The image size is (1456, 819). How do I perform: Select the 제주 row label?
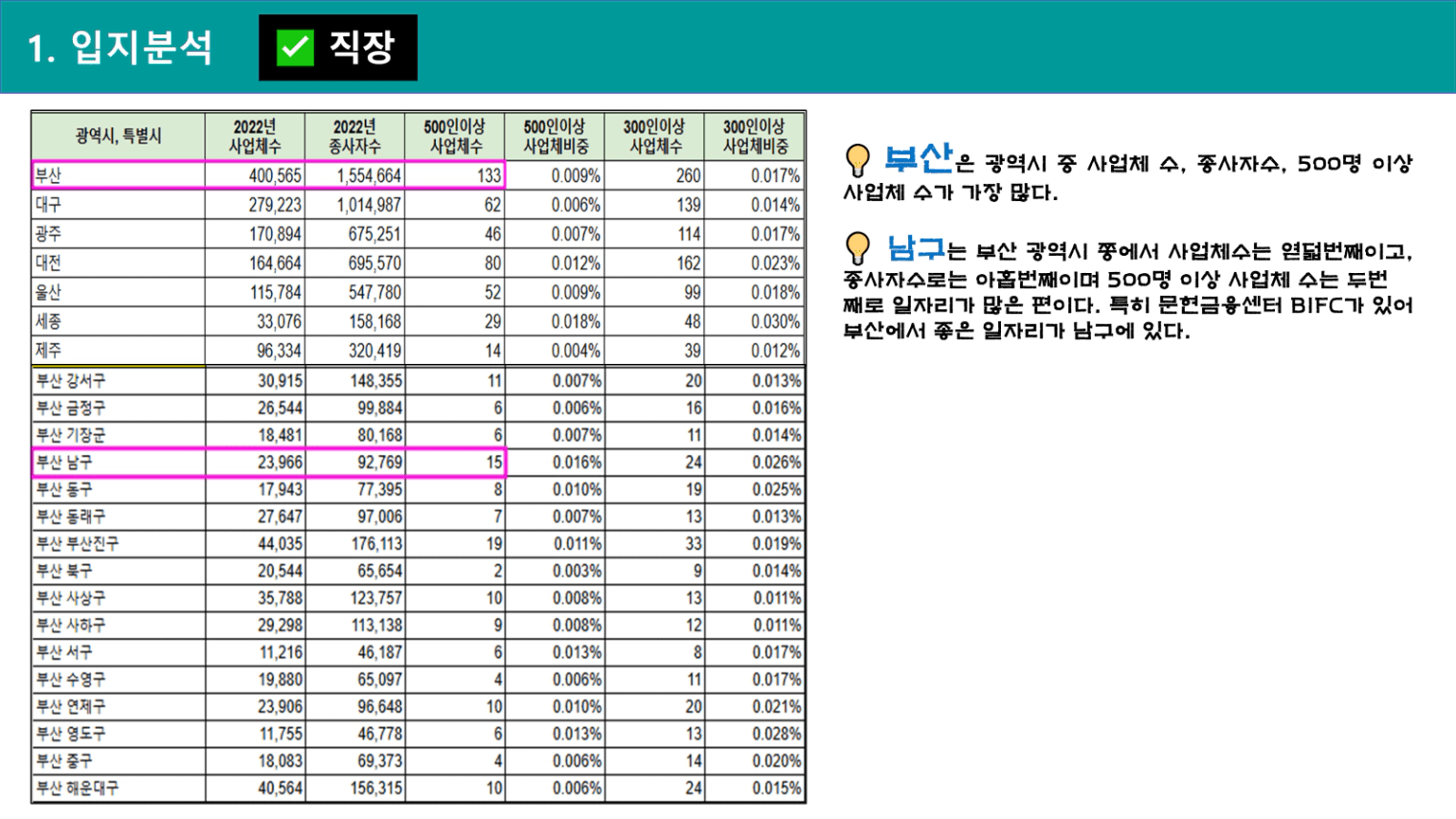49,351
